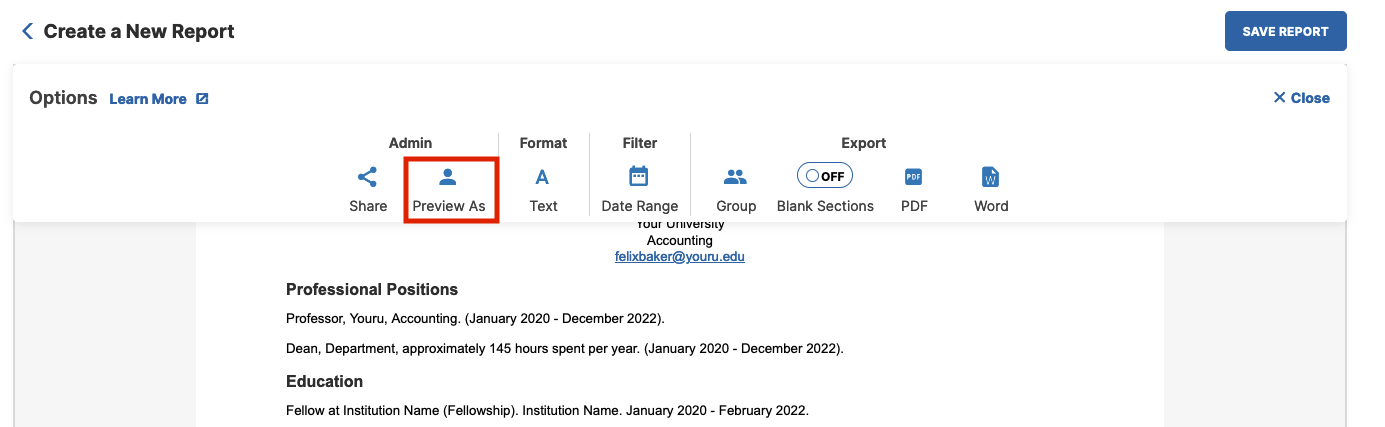The height and width of the screenshot is (427, 1385).
Task: Click the Preview As label
Action: click(449, 206)
